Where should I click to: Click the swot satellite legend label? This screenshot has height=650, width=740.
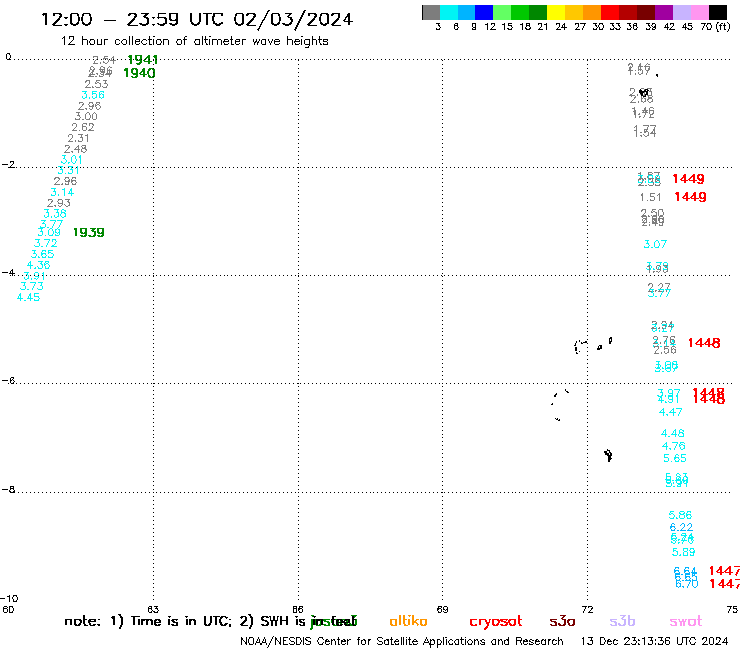686,621
